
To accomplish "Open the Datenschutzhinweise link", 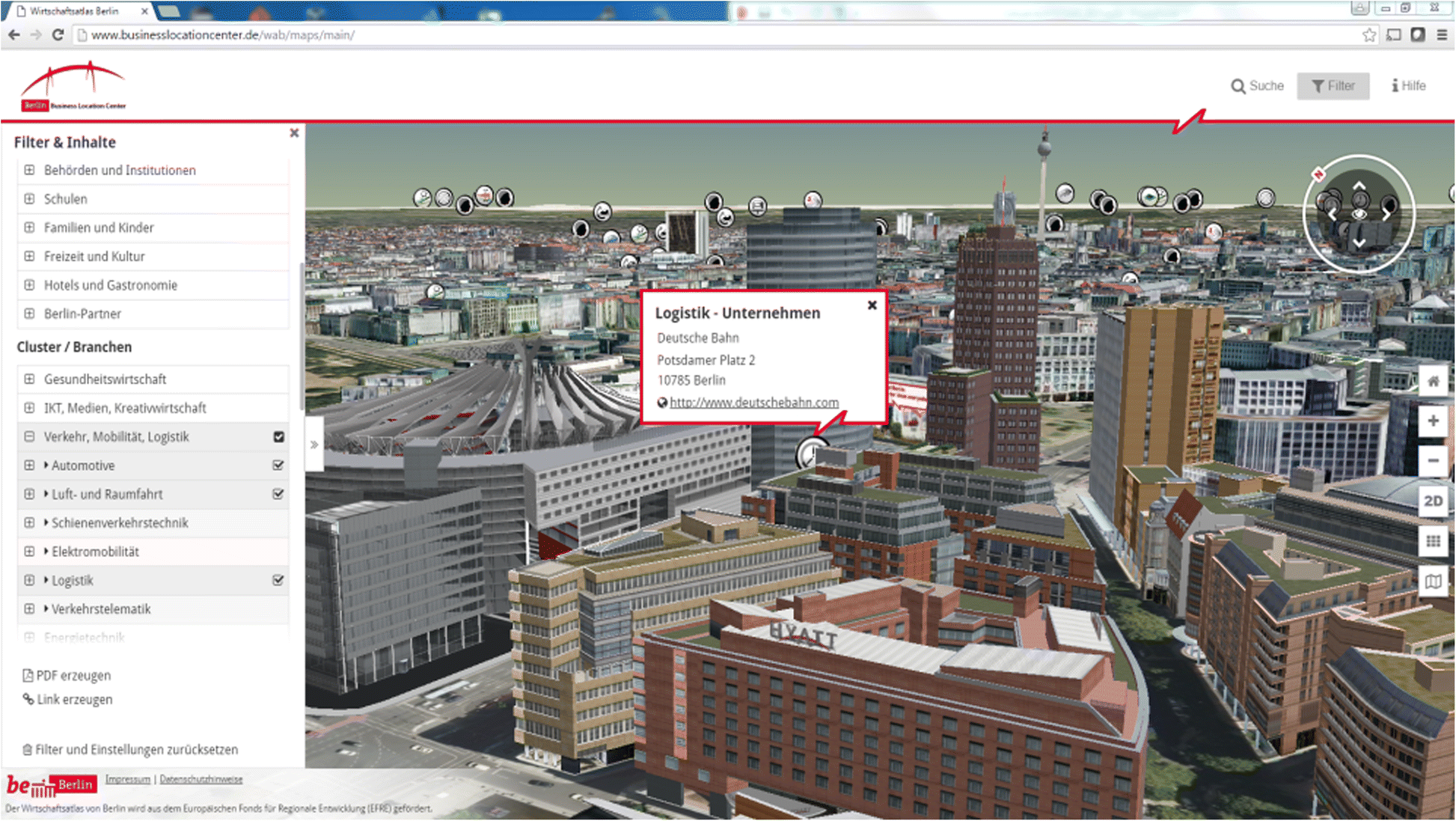I will click(201, 779).
